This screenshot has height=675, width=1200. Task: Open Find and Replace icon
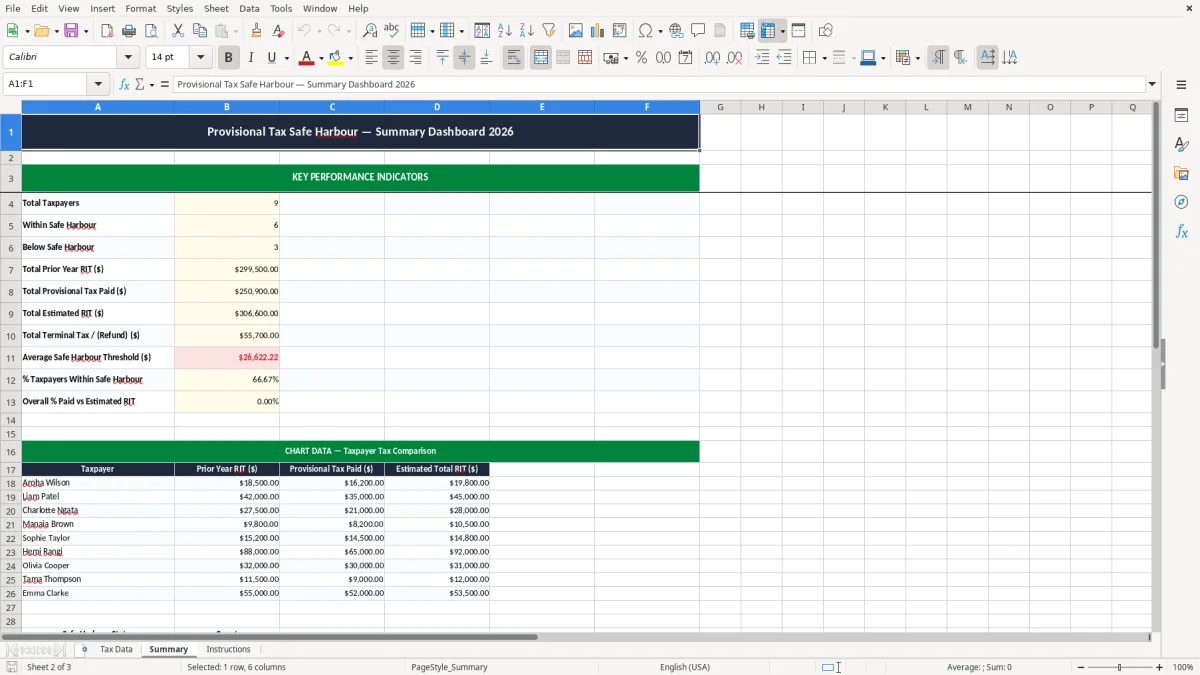[370, 31]
